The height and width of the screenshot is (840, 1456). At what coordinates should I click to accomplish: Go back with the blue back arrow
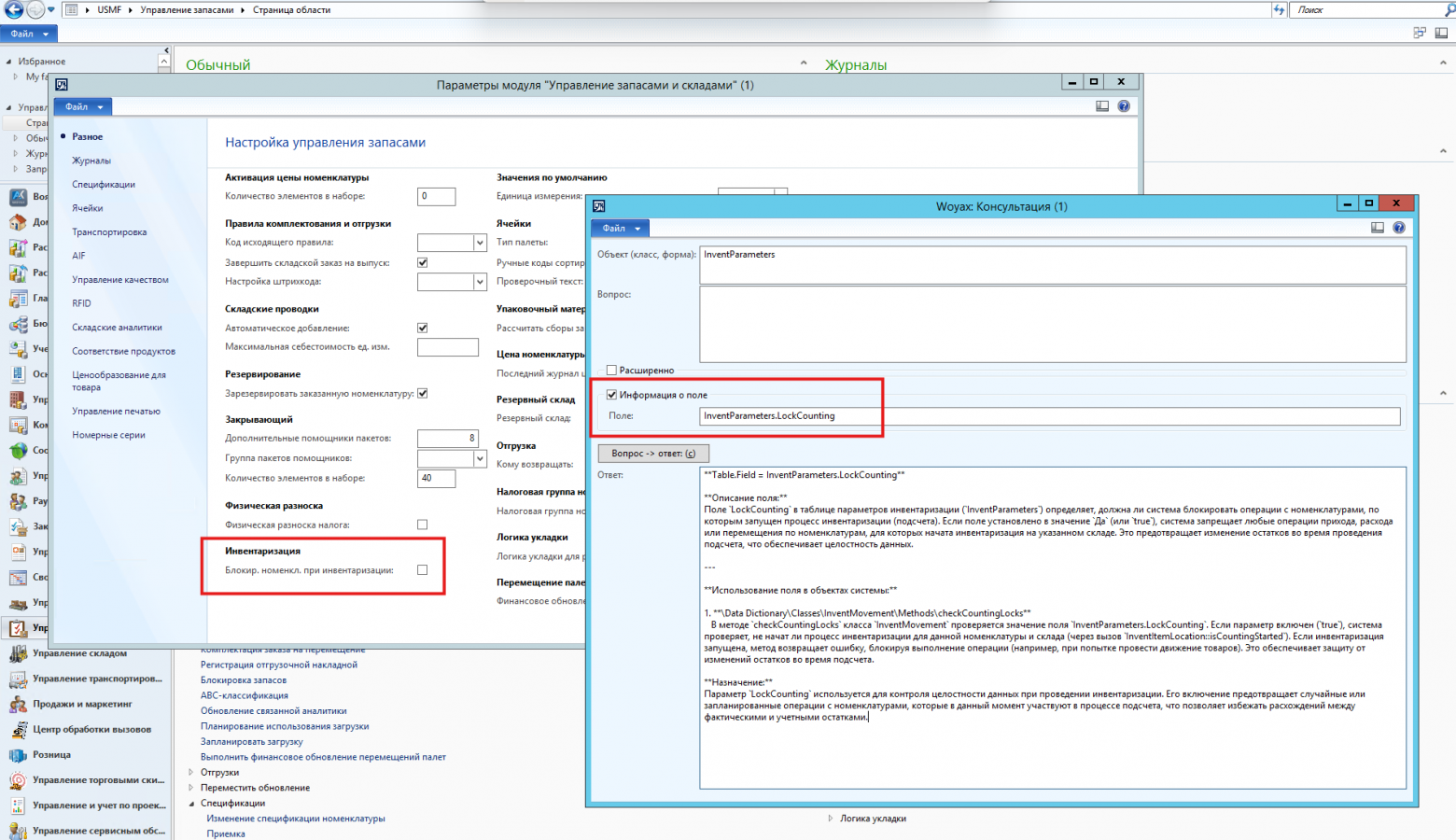[14, 10]
